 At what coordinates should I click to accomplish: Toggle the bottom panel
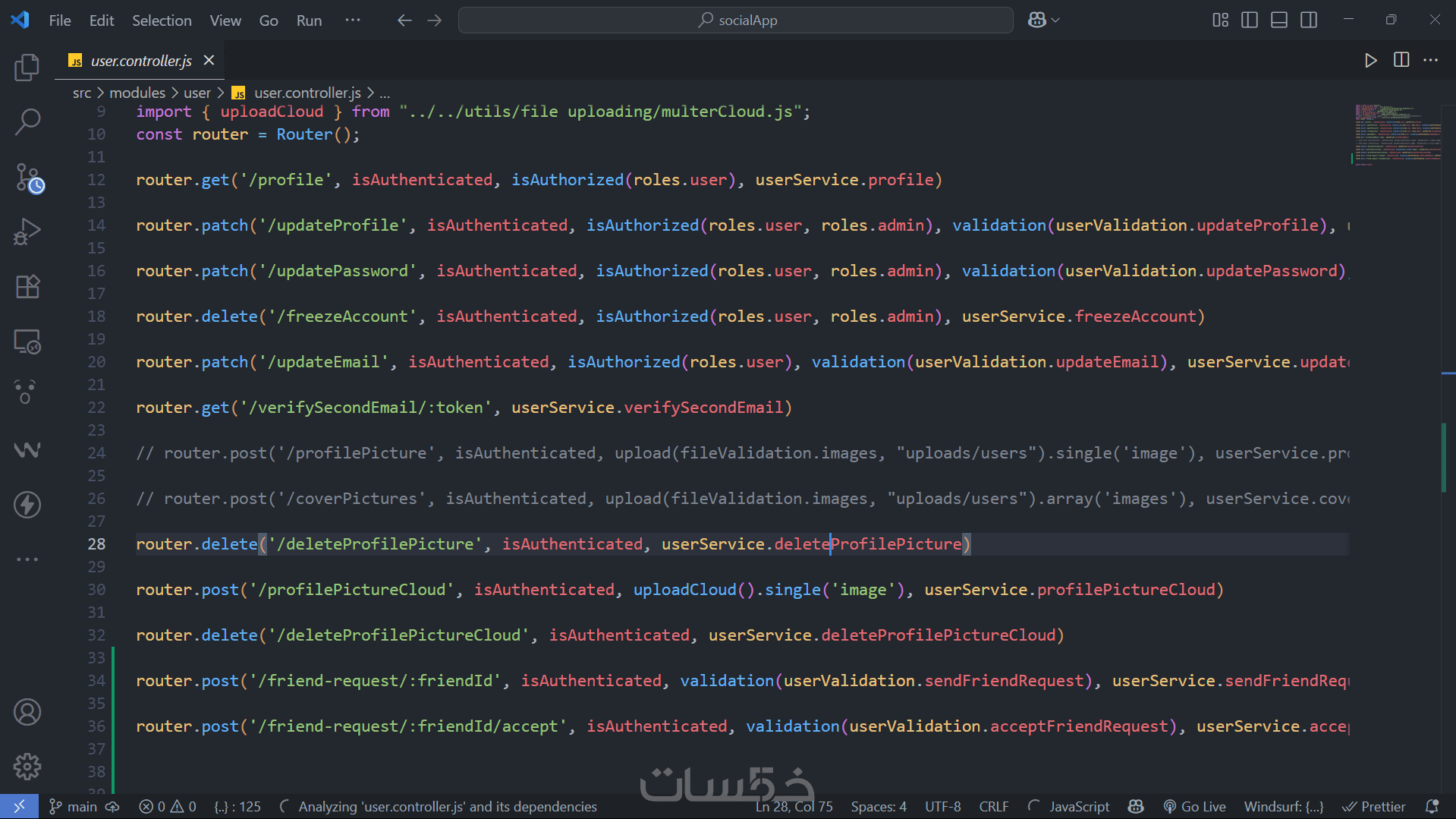pos(1279,20)
